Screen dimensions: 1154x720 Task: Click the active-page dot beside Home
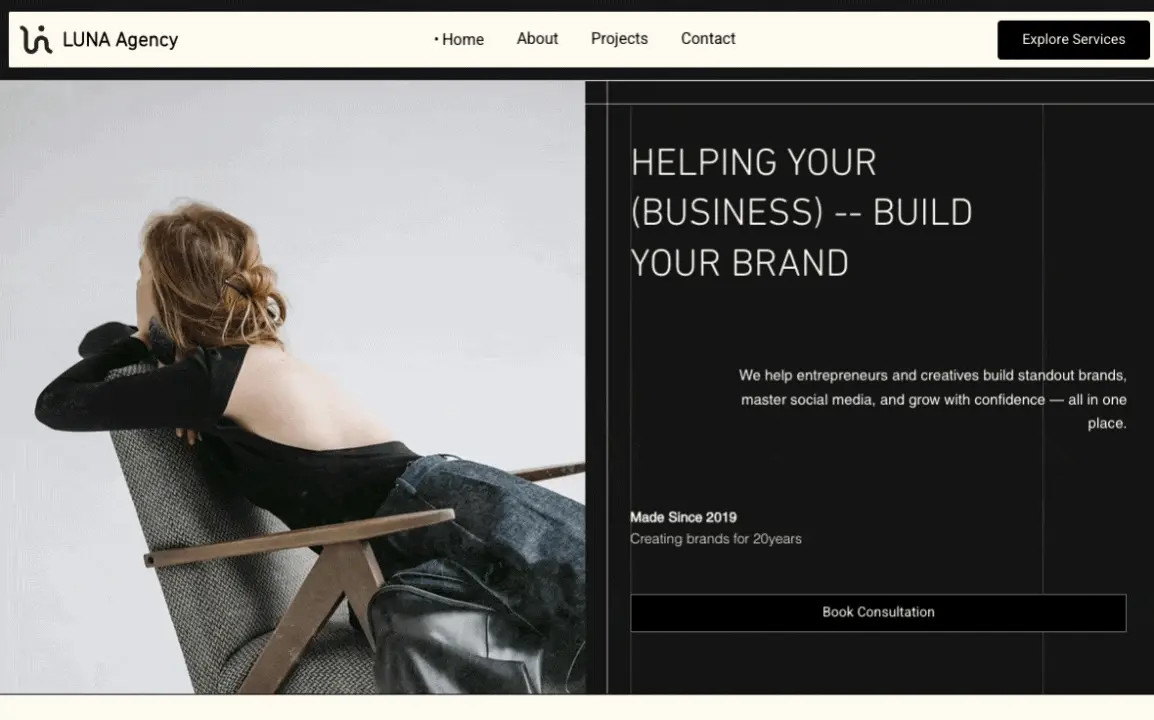[x=436, y=39]
